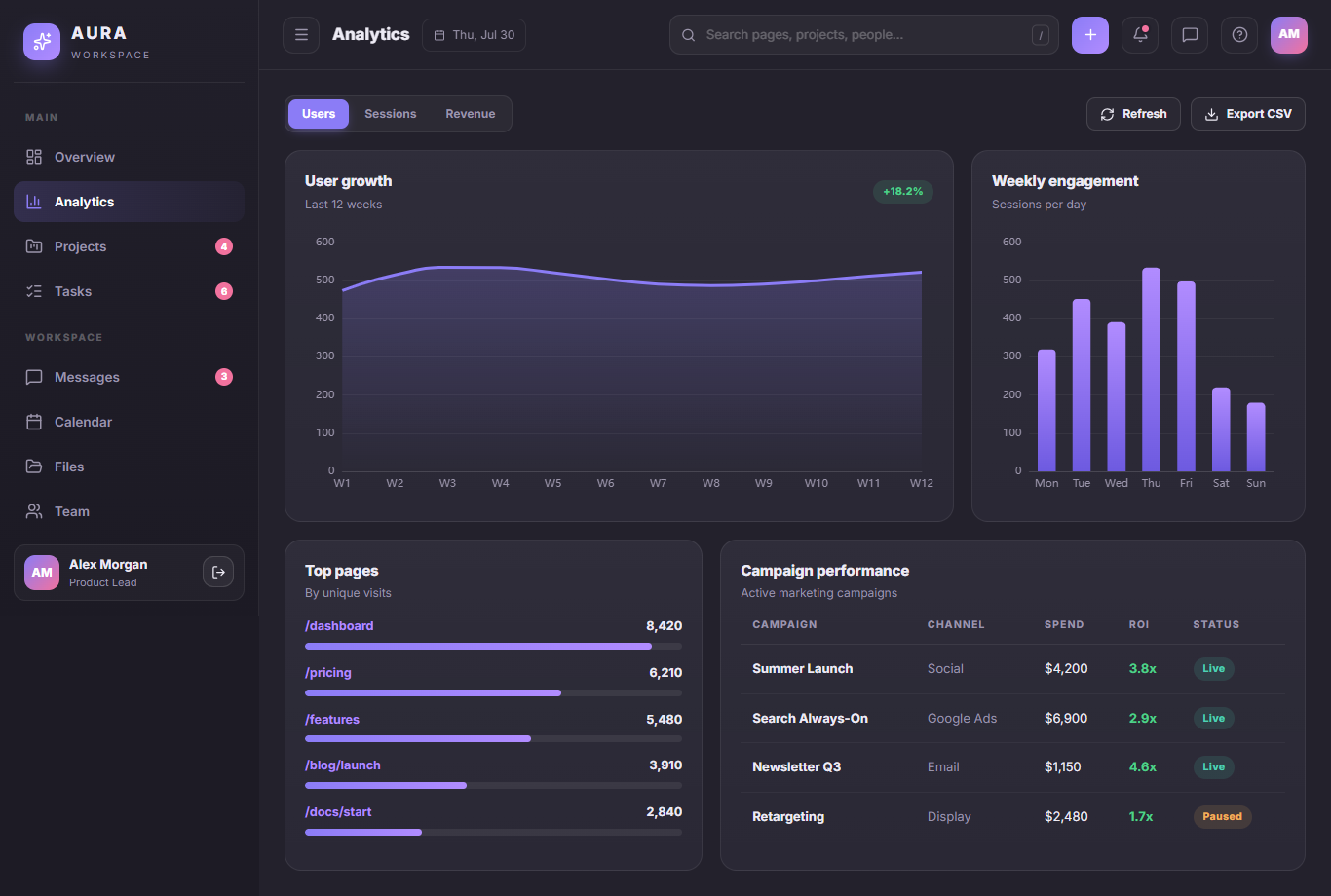Open the AM profile avatar in header
This screenshot has width=1331, height=896.
[1289, 35]
